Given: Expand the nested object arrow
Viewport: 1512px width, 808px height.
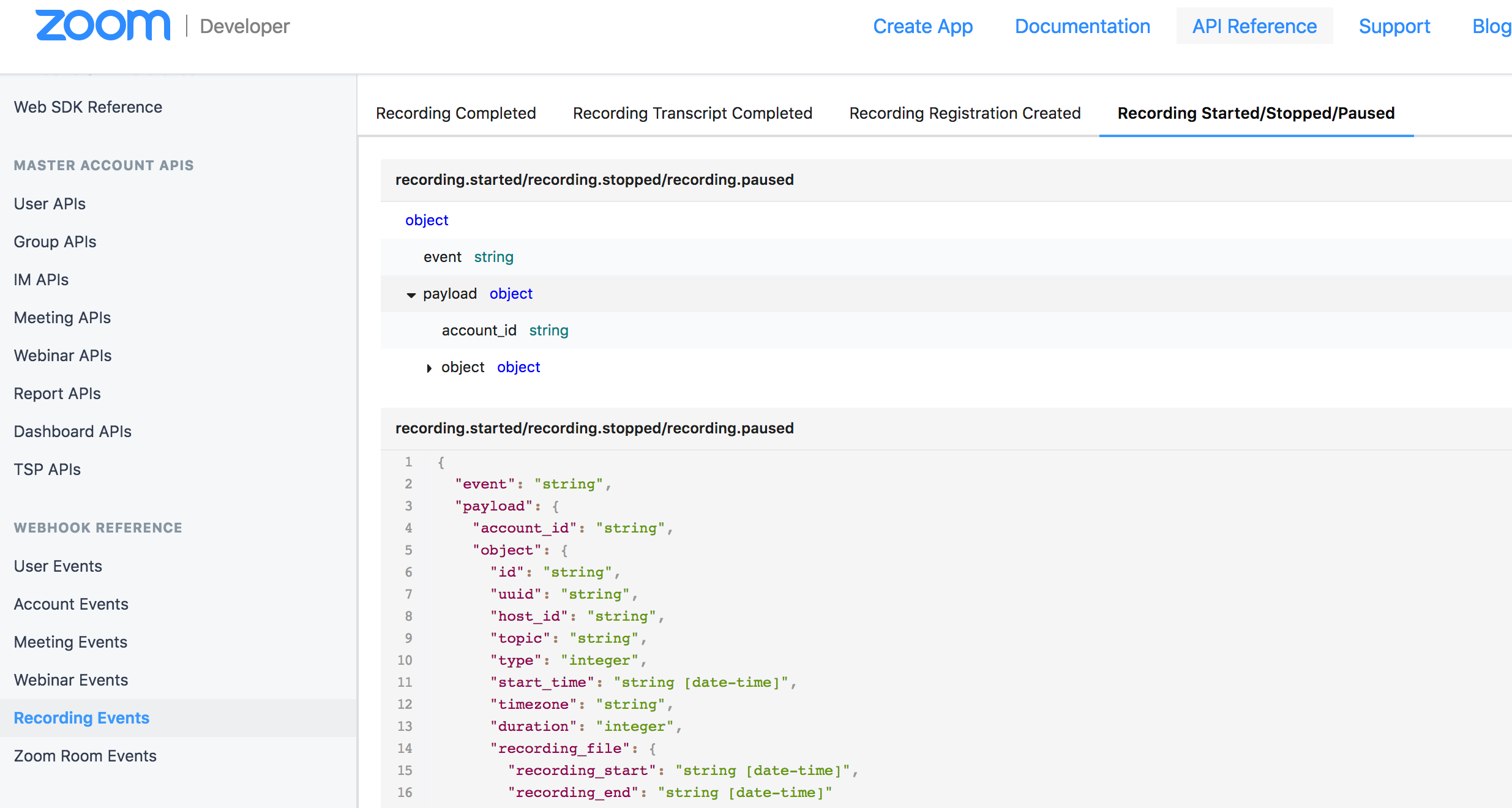Looking at the screenshot, I should click(429, 368).
